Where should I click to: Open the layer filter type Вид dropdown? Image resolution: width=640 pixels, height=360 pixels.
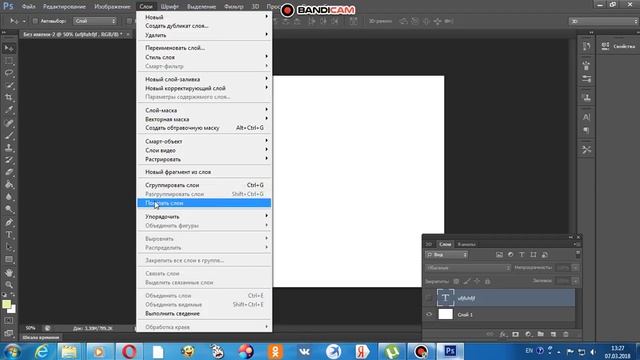(447, 255)
